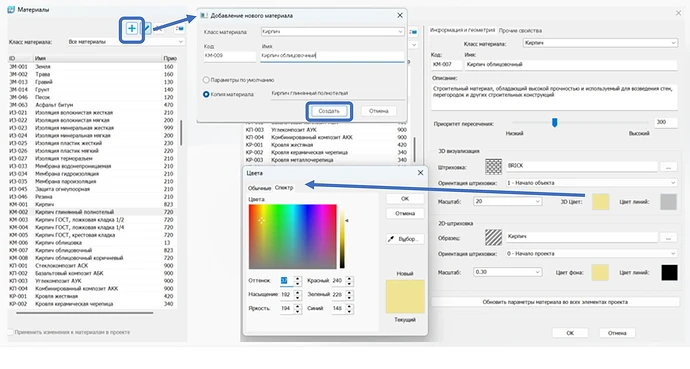
Task: Click the brightness gradient bar in Цвета
Action: tap(342, 237)
